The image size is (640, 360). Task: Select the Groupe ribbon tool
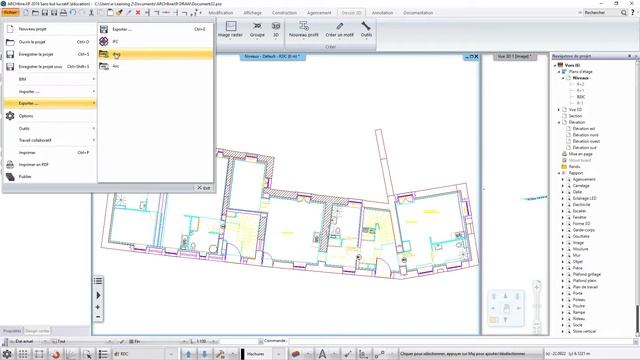[x=257, y=29]
